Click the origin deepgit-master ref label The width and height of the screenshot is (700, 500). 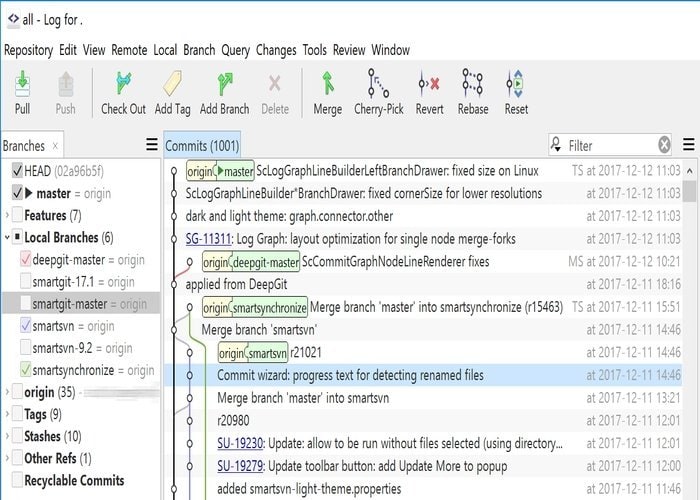click(251, 262)
